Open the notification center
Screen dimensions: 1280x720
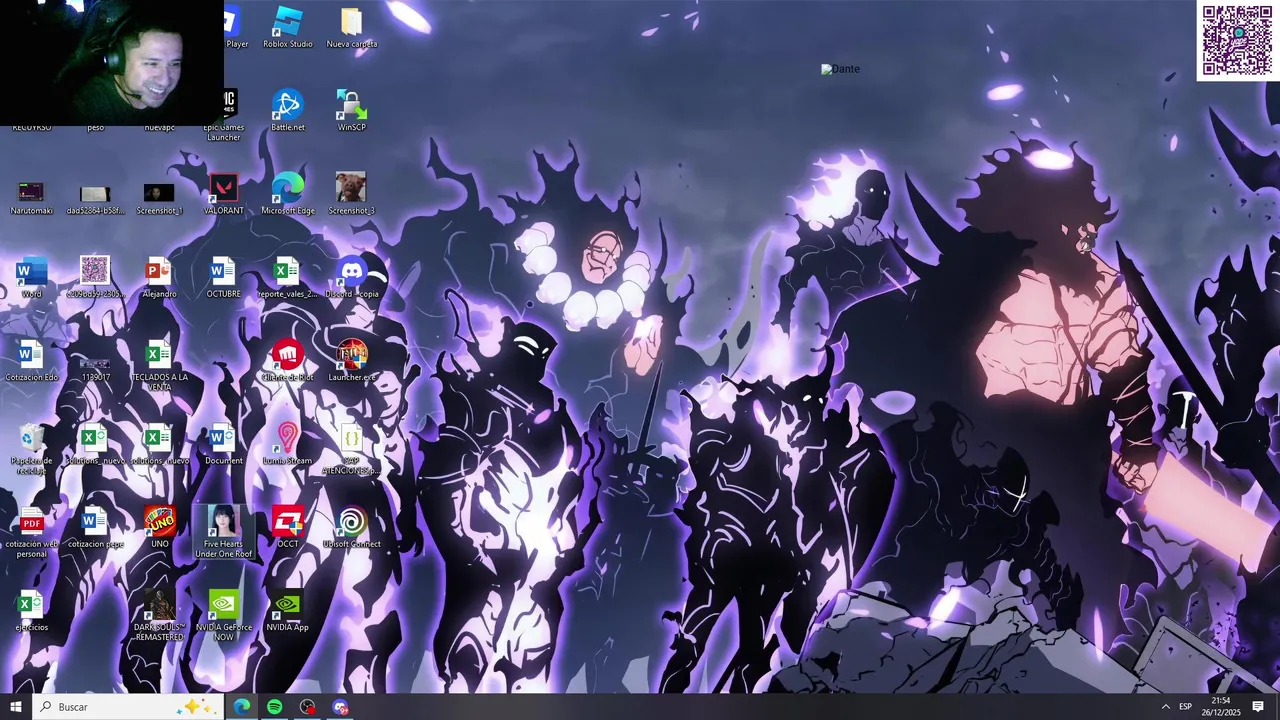point(1259,707)
